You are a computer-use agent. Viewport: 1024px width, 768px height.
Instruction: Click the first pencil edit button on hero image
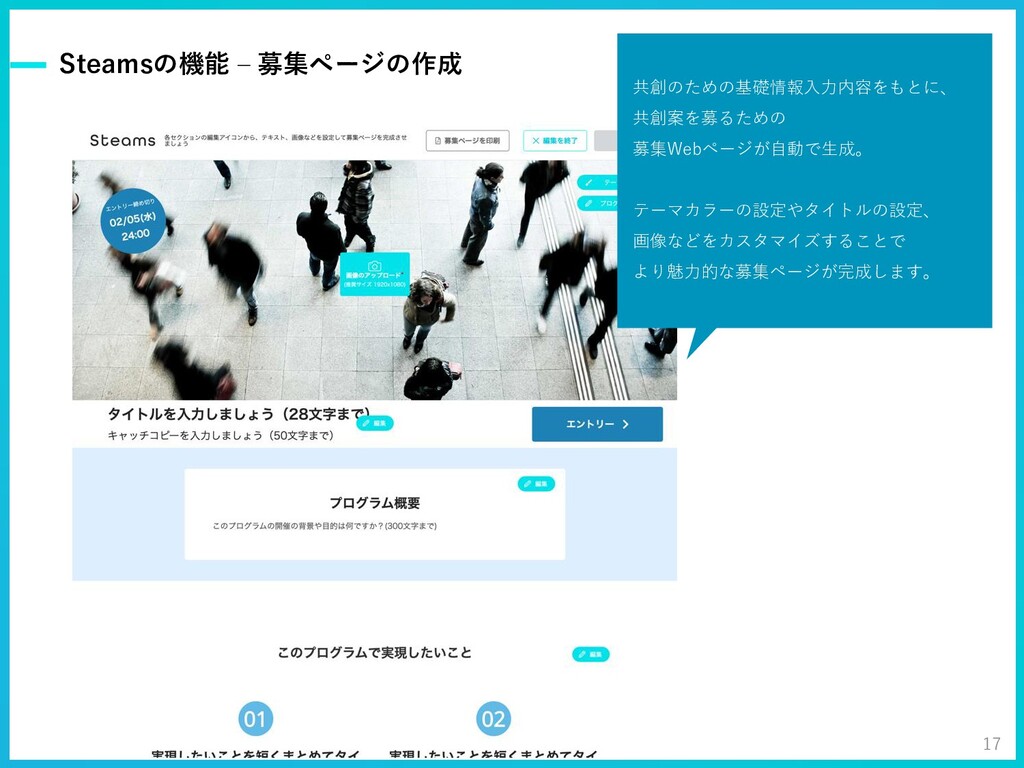(x=597, y=183)
